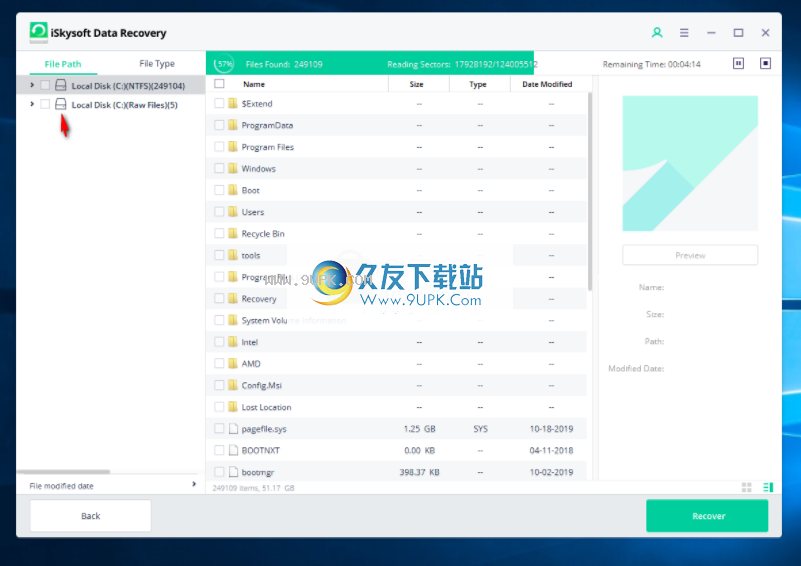This screenshot has width=801, height=566.
Task: Select the Boot folder row name
Action: pyautogui.click(x=250, y=191)
